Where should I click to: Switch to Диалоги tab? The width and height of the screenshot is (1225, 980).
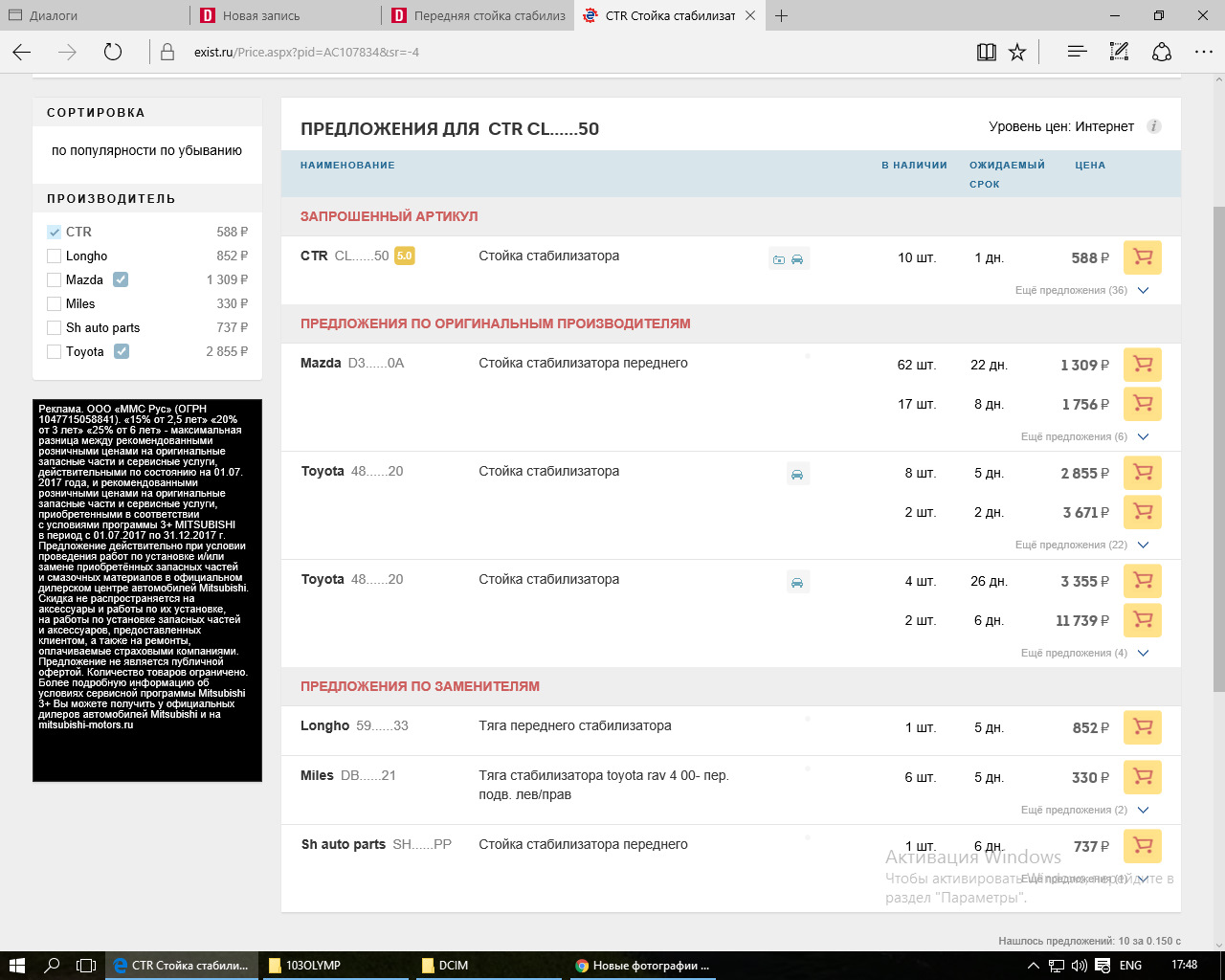pos(96,15)
